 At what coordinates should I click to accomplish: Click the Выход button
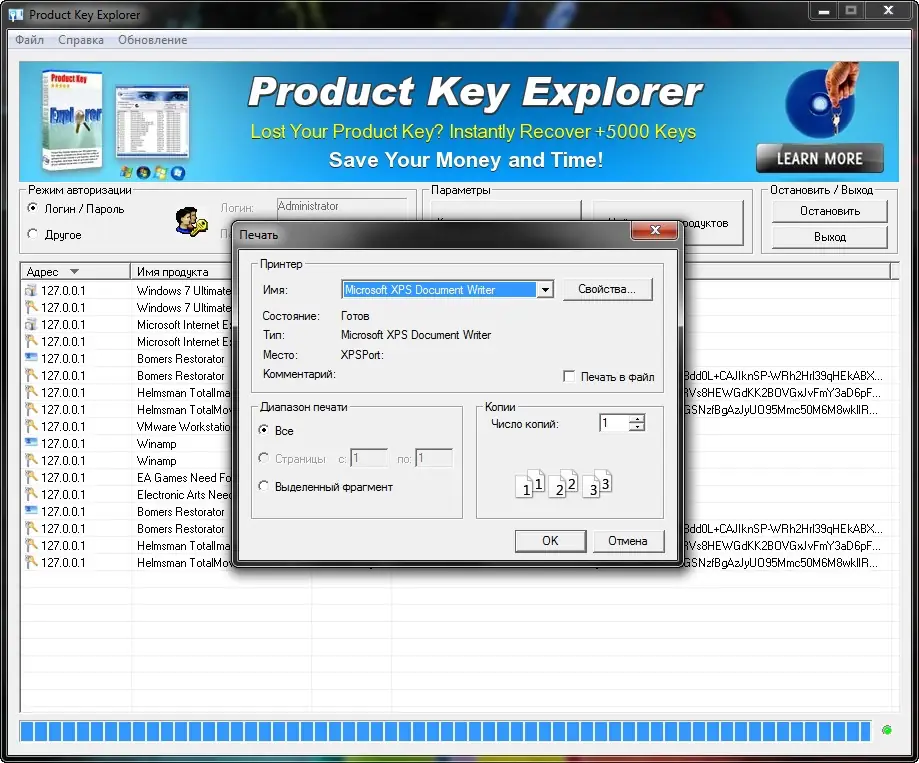click(x=829, y=237)
